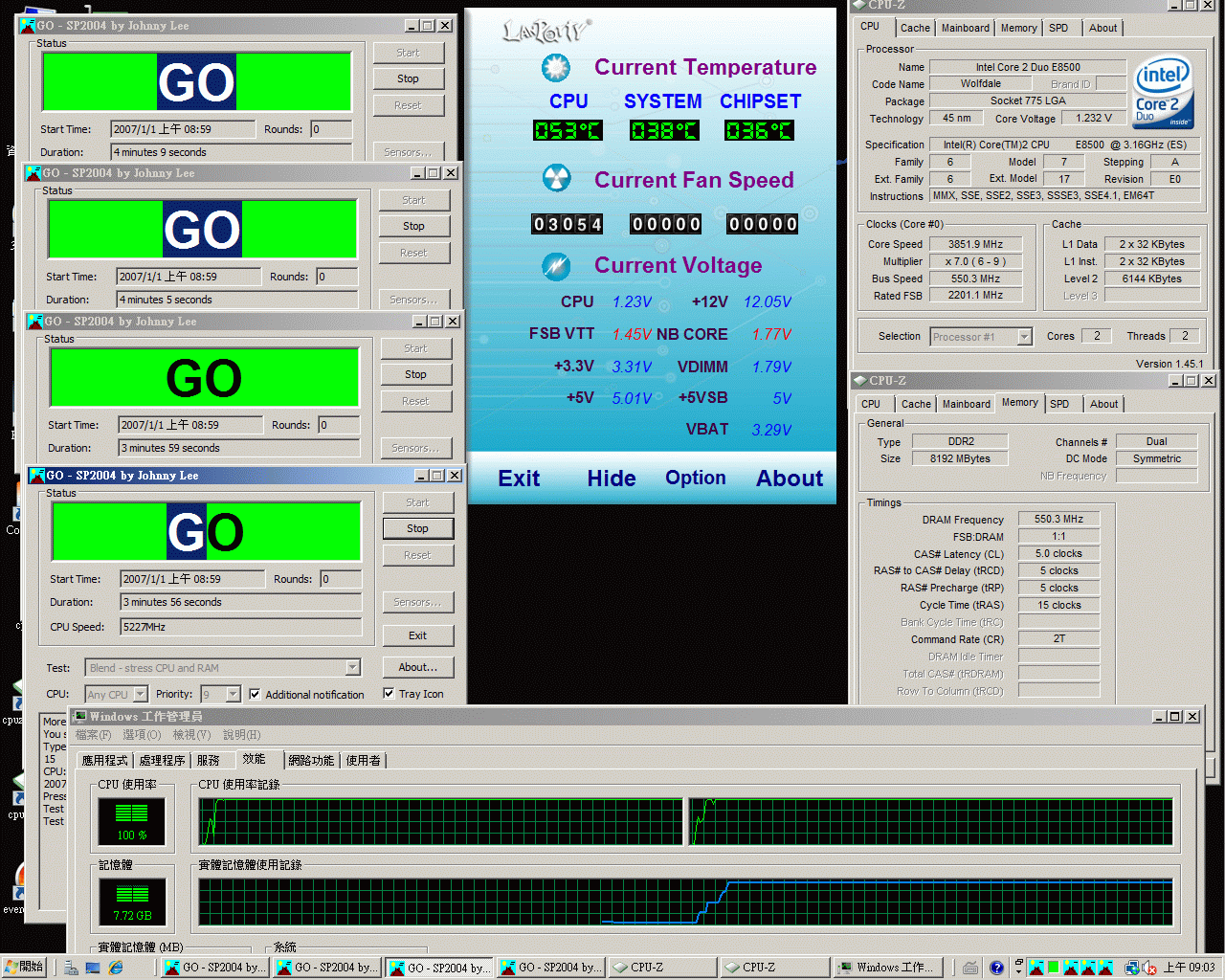Viewport: 1225px width, 980px height.
Task: Switch to 處理程序 tab in Task Manager
Action: click(x=162, y=760)
